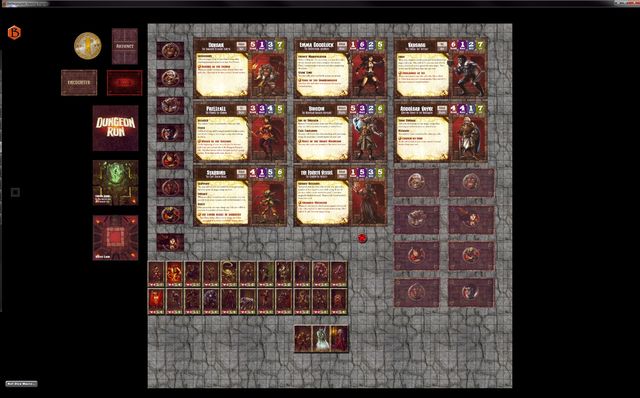Click the orange hexagon B logo icon
640x398 pixels.
[14, 33]
